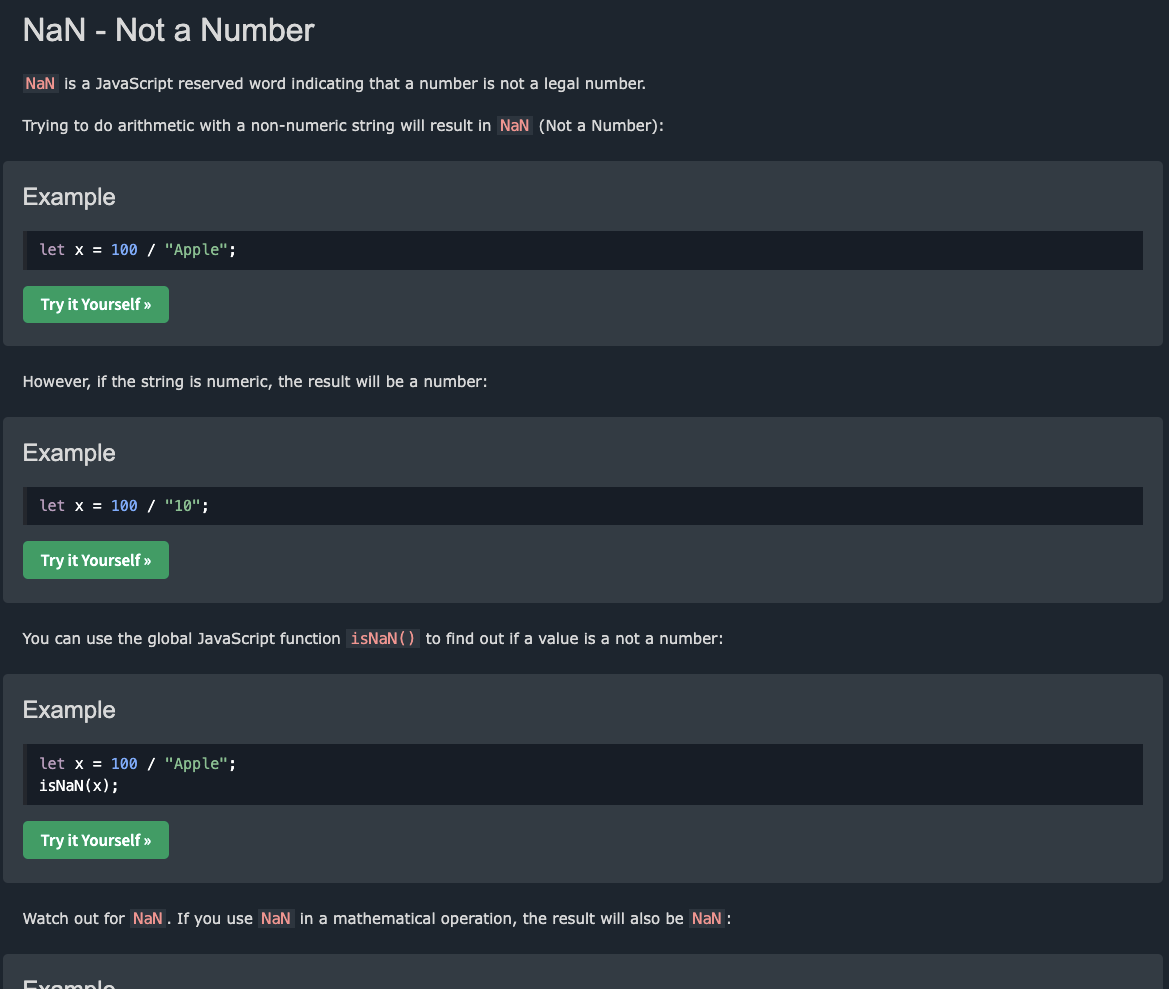Image resolution: width=1169 pixels, height=989 pixels.
Task: Open Try it Yourself for the "10" example
Action: pyautogui.click(x=95, y=560)
